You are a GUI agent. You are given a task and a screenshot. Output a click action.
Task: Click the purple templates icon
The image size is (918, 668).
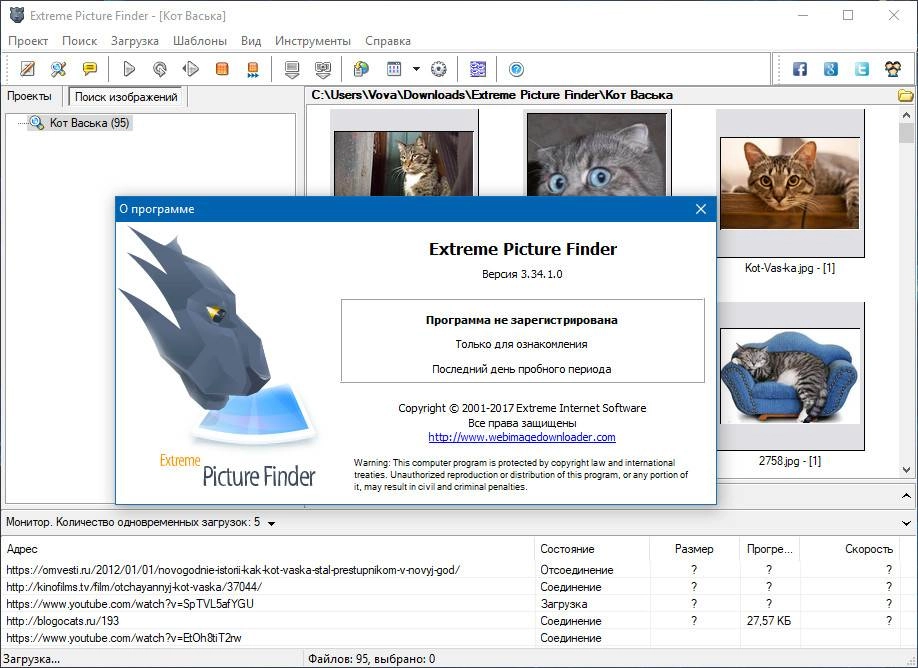click(478, 69)
